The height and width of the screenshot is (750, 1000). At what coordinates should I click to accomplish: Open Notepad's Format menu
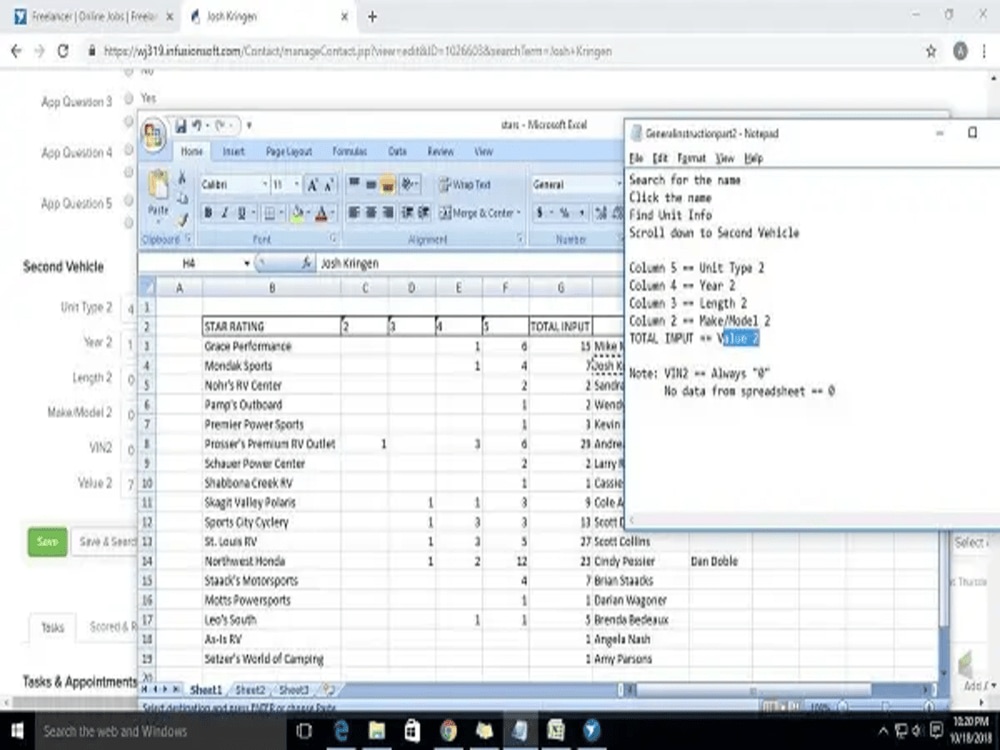point(691,158)
